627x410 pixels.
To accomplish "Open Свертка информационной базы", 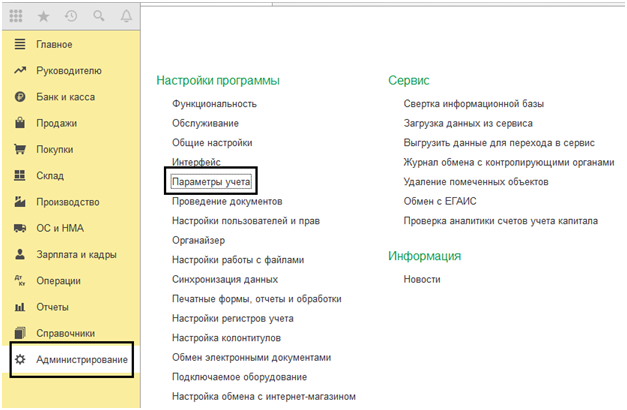I will coord(473,104).
